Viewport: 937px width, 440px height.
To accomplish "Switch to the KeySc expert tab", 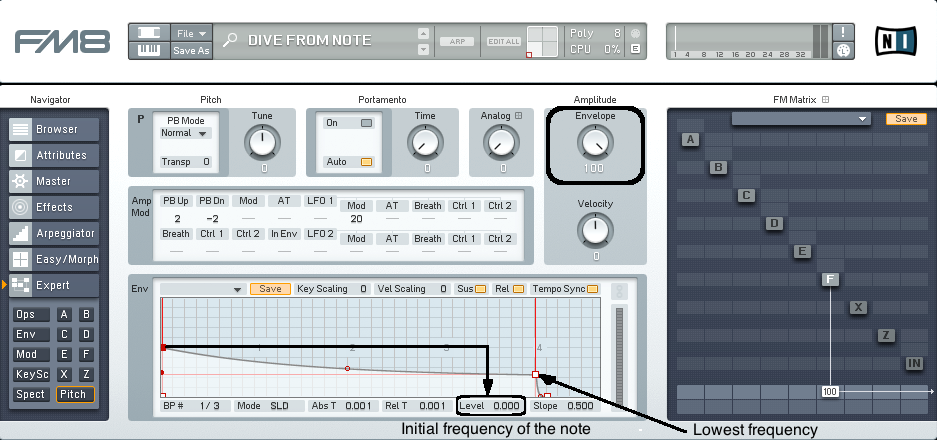I will [x=31, y=375].
